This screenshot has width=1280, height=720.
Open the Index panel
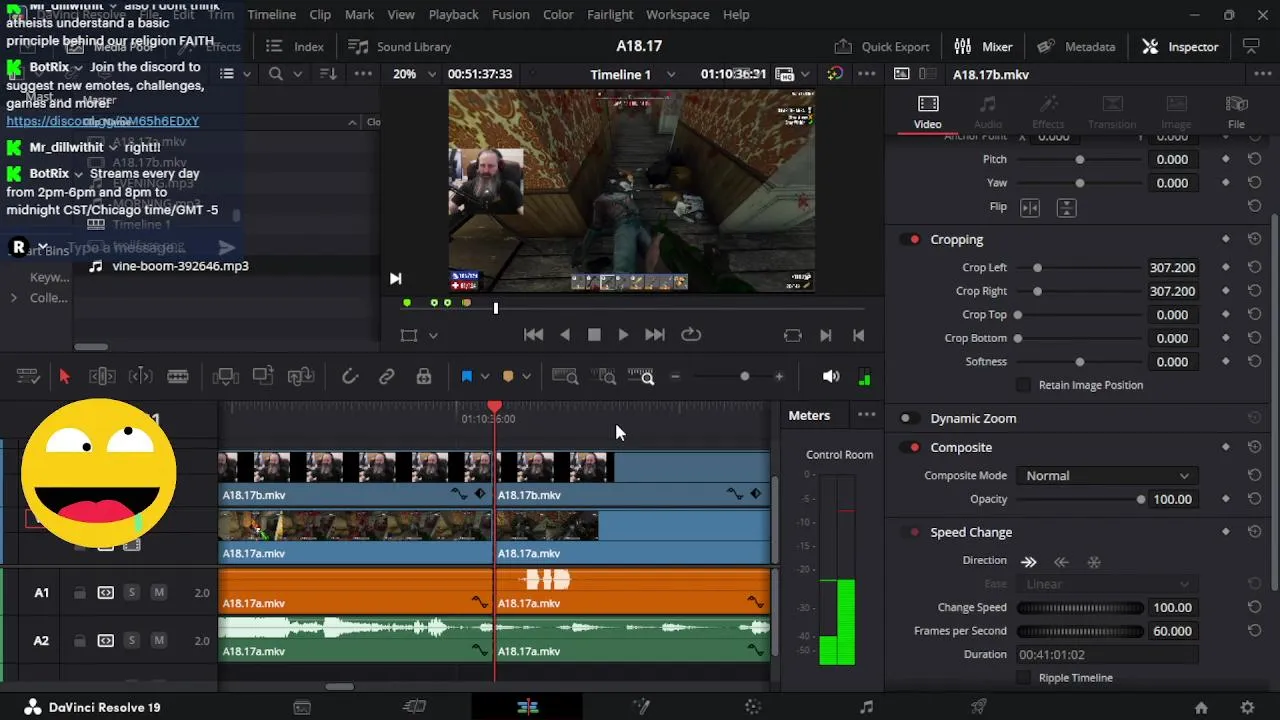pyautogui.click(x=295, y=47)
